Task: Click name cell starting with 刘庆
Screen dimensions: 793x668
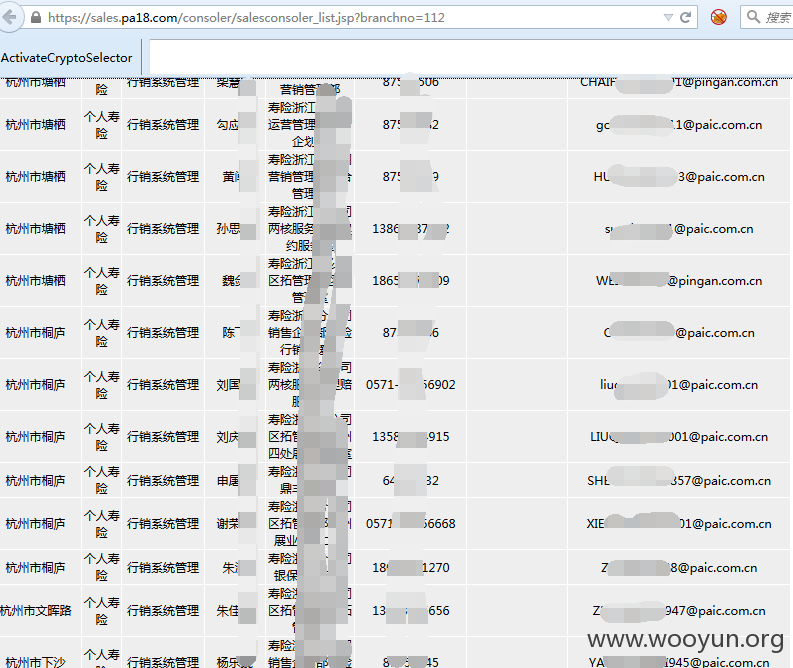Action: click(x=235, y=436)
